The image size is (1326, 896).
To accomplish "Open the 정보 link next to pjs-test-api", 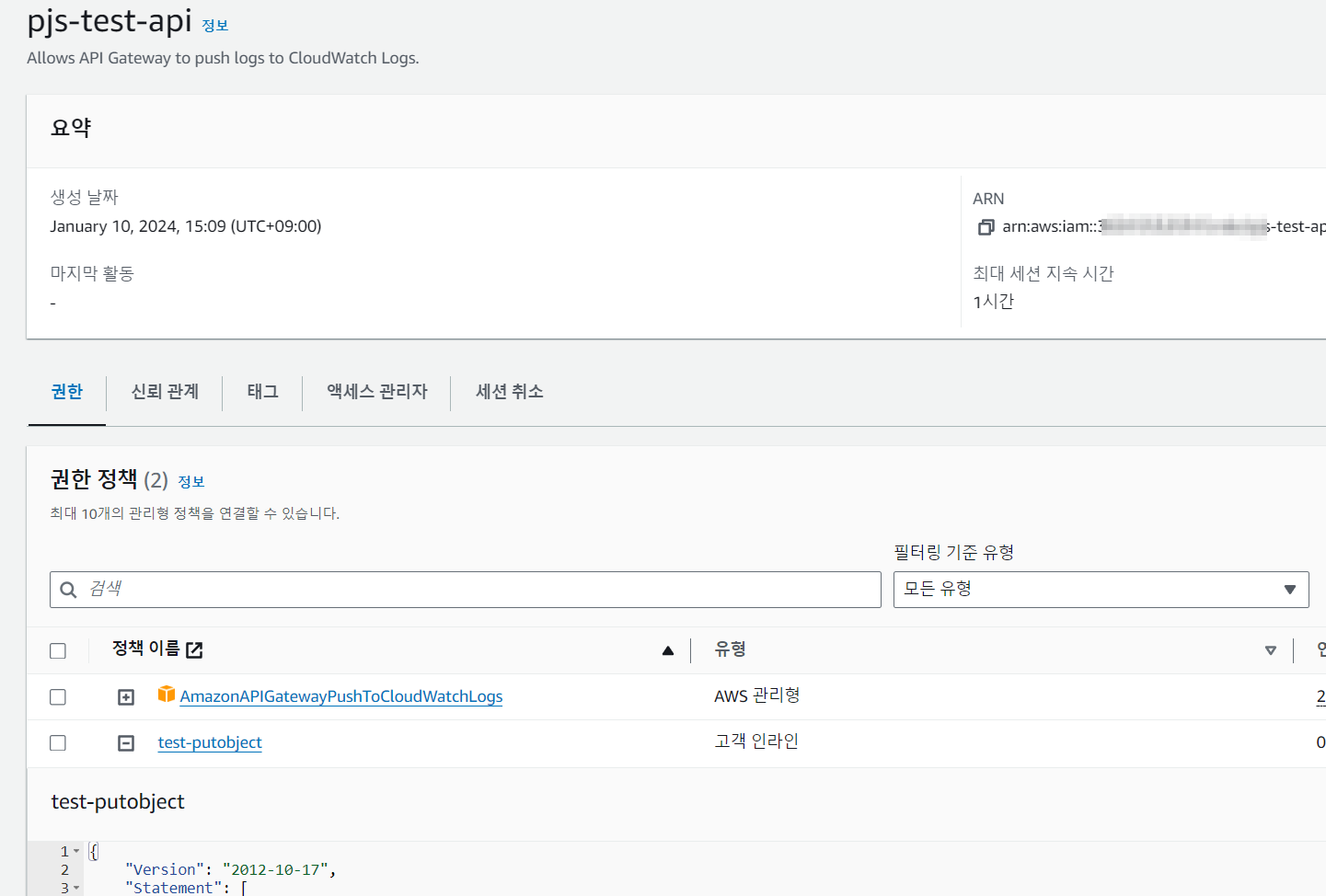I will (215, 26).
